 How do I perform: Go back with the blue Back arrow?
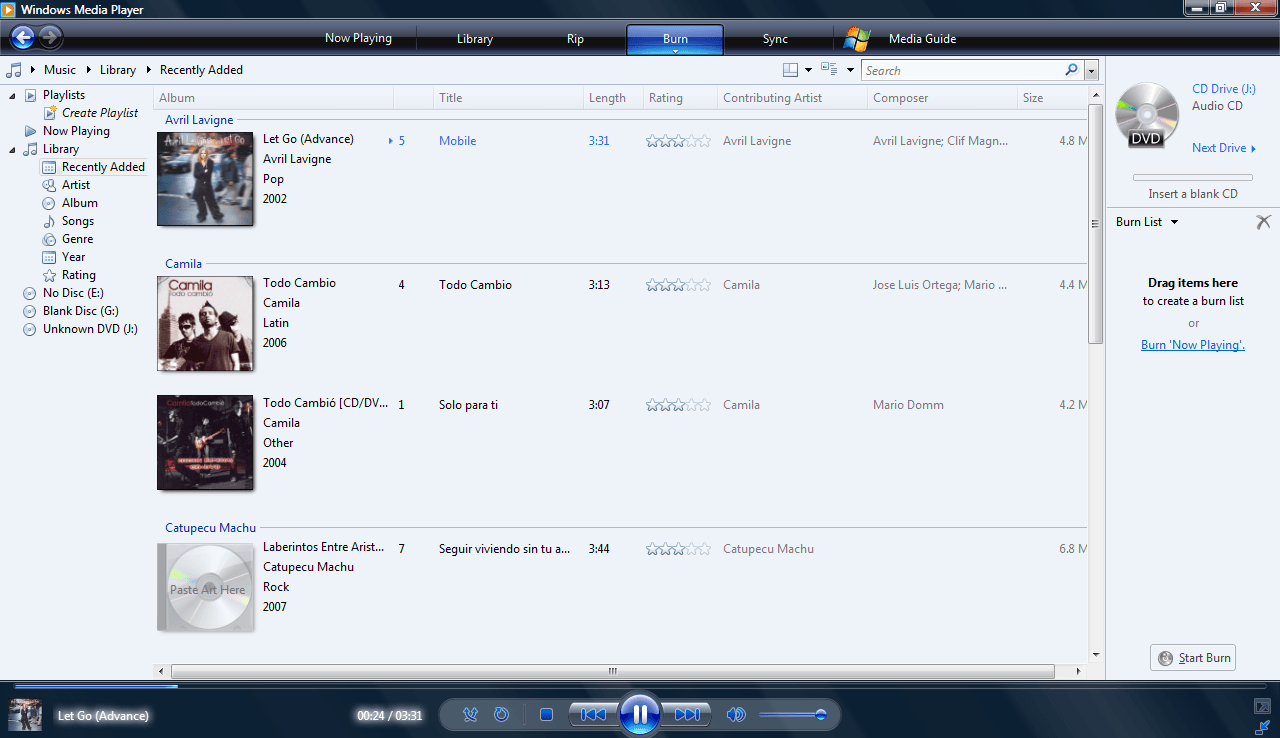[23, 38]
